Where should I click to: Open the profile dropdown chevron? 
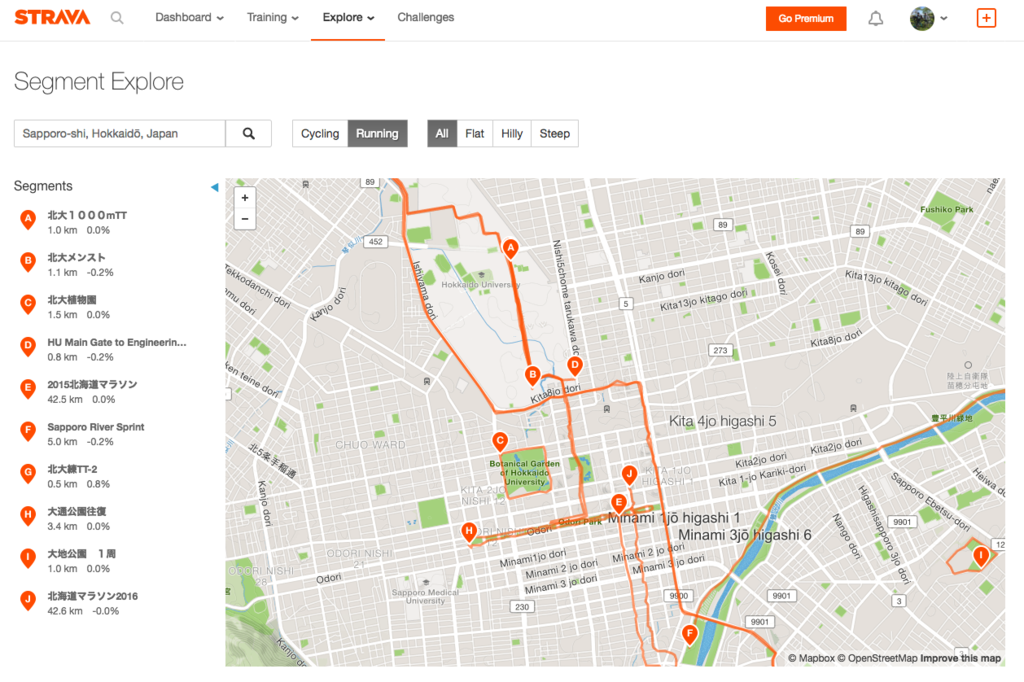tap(944, 19)
